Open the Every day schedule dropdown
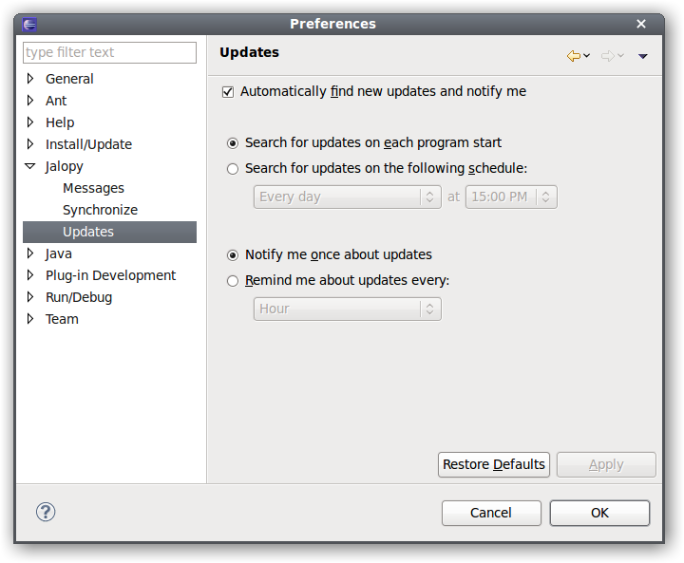The width and height of the screenshot is (684, 563). pos(347,197)
